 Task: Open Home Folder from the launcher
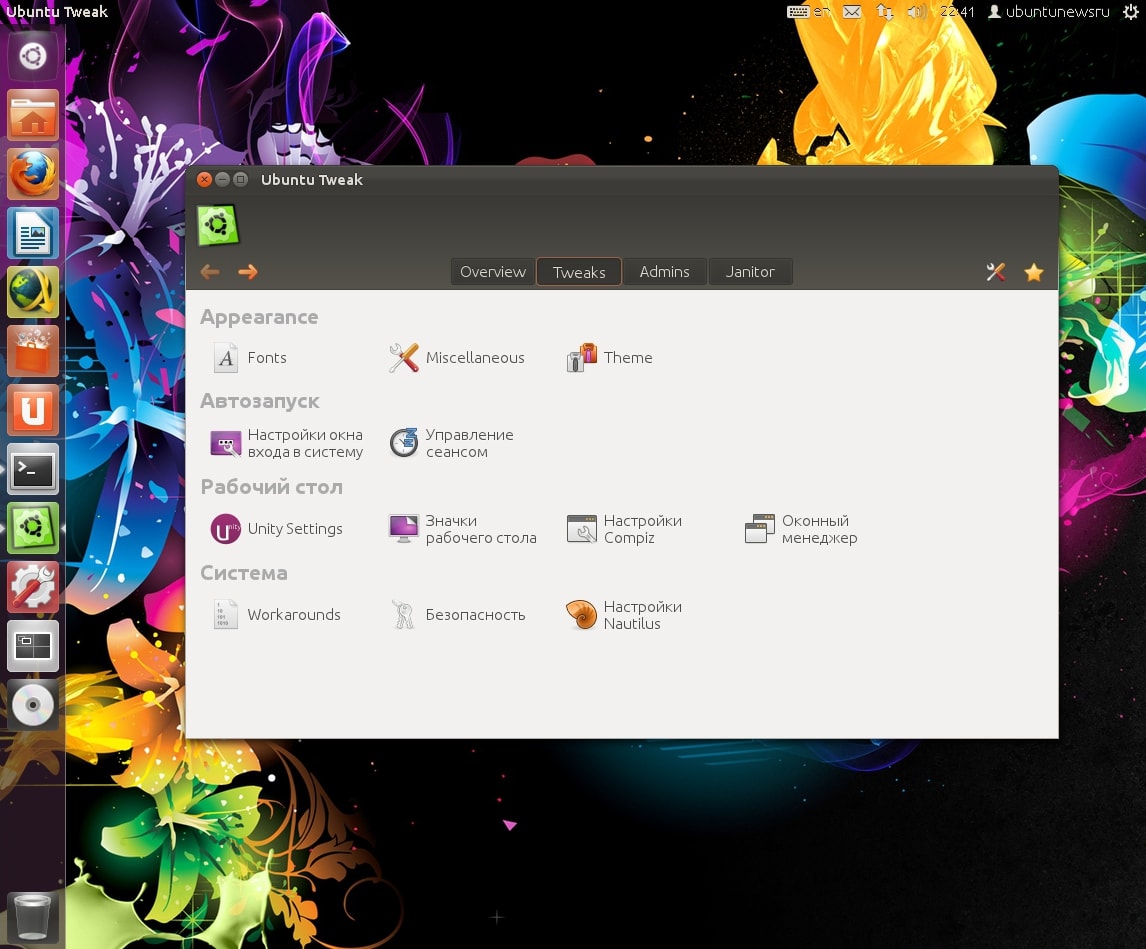pyautogui.click(x=32, y=115)
